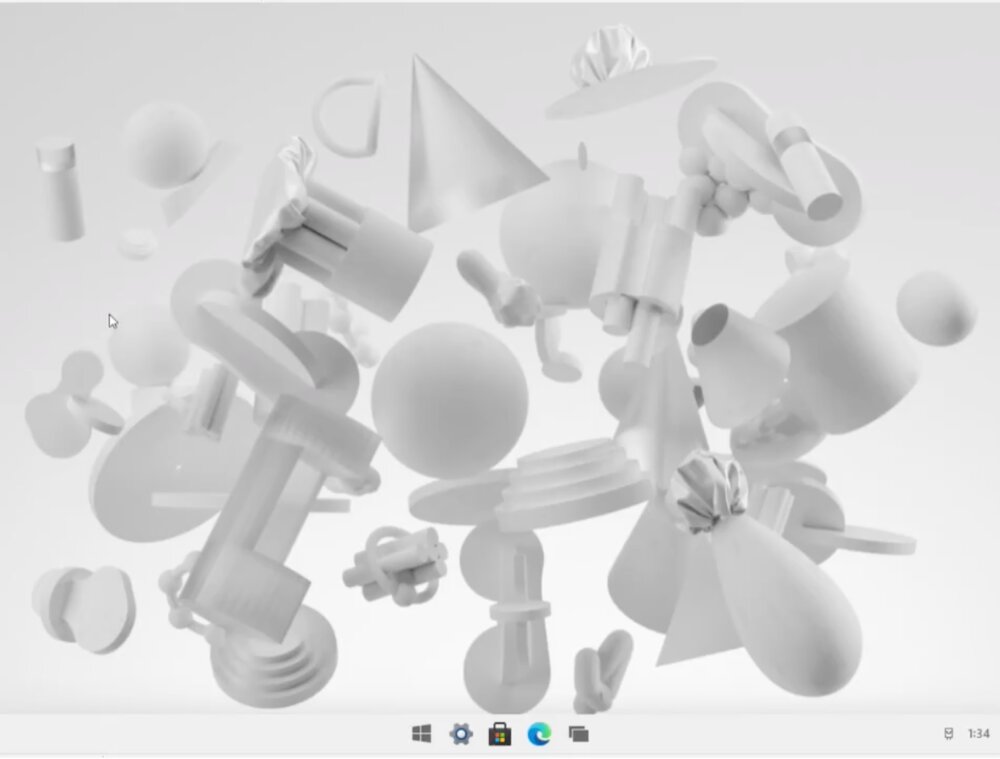This screenshot has width=1000, height=759.
Task: Click the system tray status icon
Action: click(949, 735)
